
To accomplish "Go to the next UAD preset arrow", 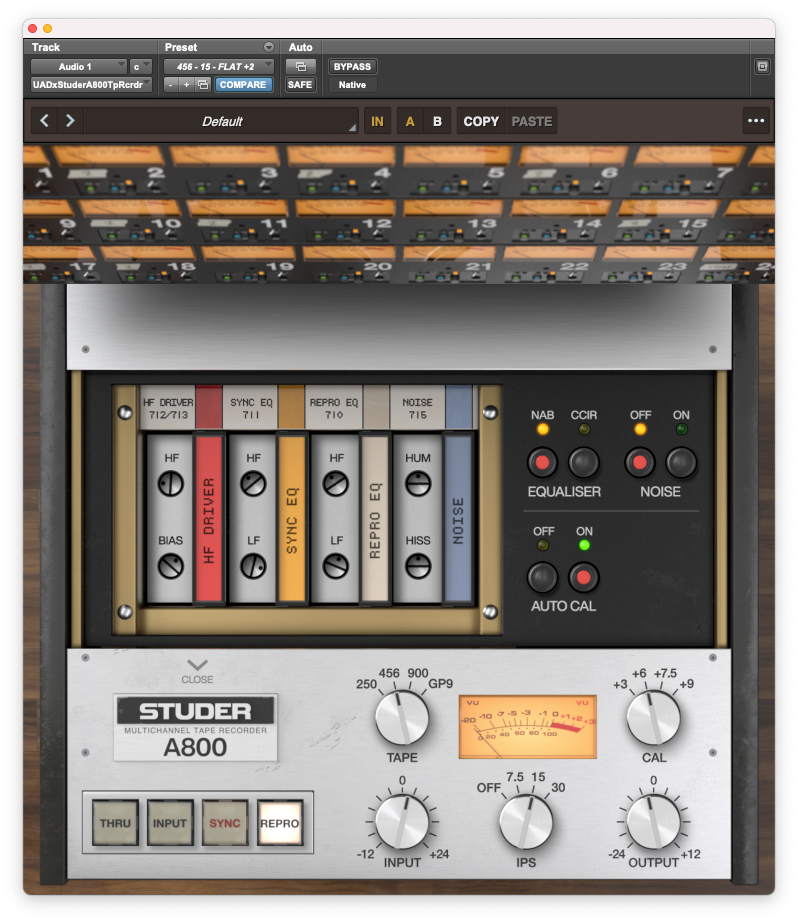I will pyautogui.click(x=70, y=121).
